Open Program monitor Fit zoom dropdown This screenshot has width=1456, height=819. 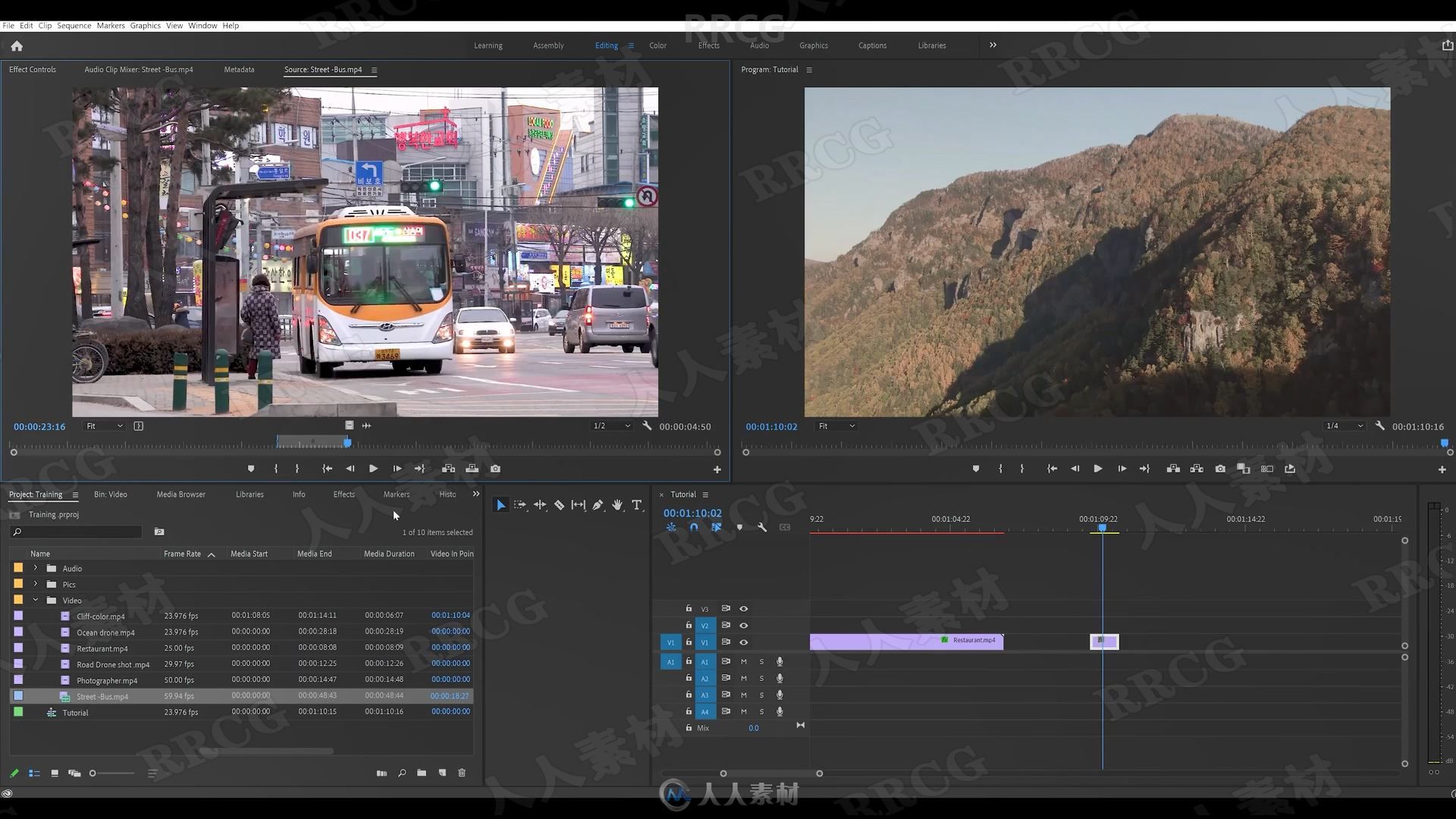(836, 426)
